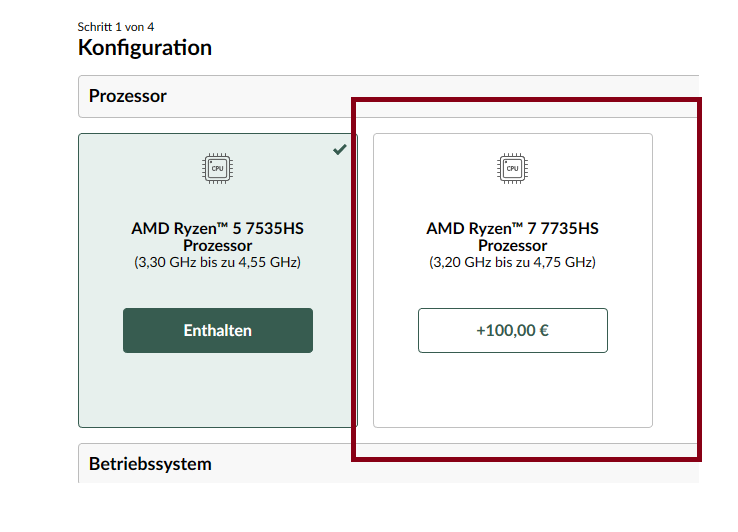The height and width of the screenshot is (532, 738).
Task: Expand the Betriebssystem section
Action: (388, 464)
